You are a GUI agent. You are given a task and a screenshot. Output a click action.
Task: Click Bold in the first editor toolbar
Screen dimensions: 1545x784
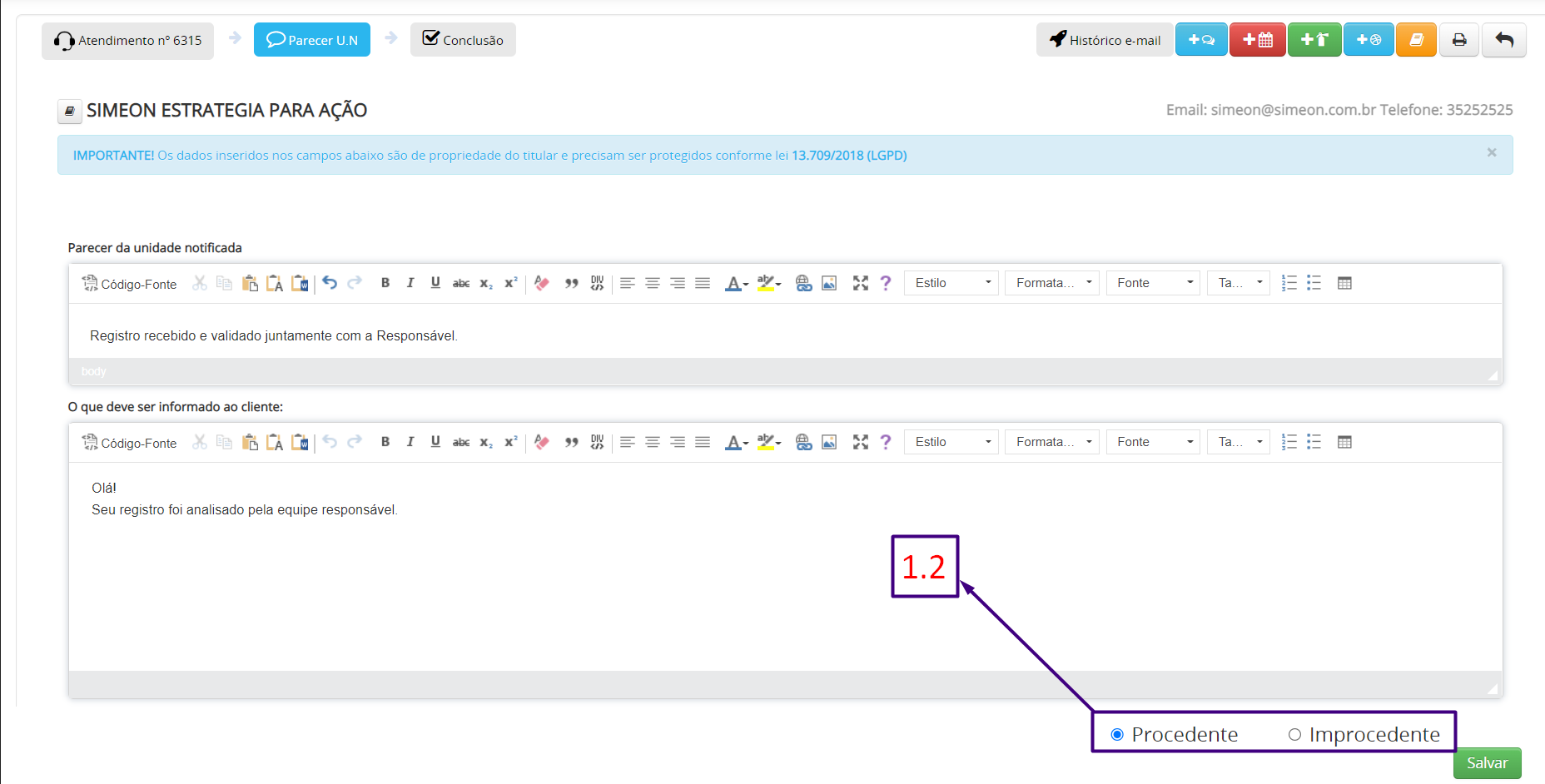coord(385,283)
